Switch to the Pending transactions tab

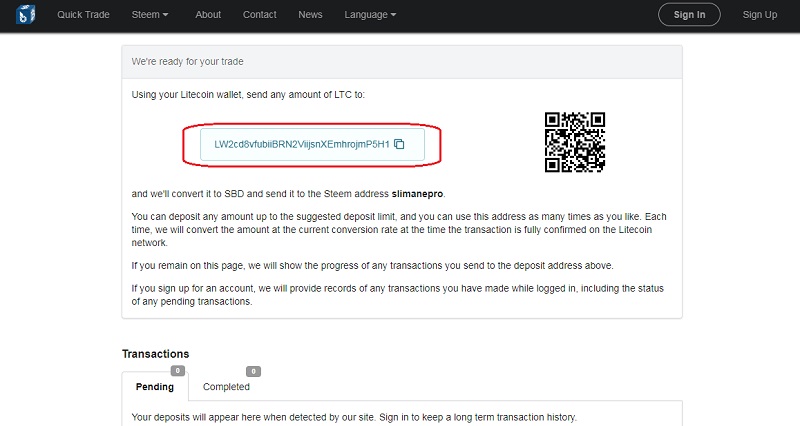click(155, 387)
